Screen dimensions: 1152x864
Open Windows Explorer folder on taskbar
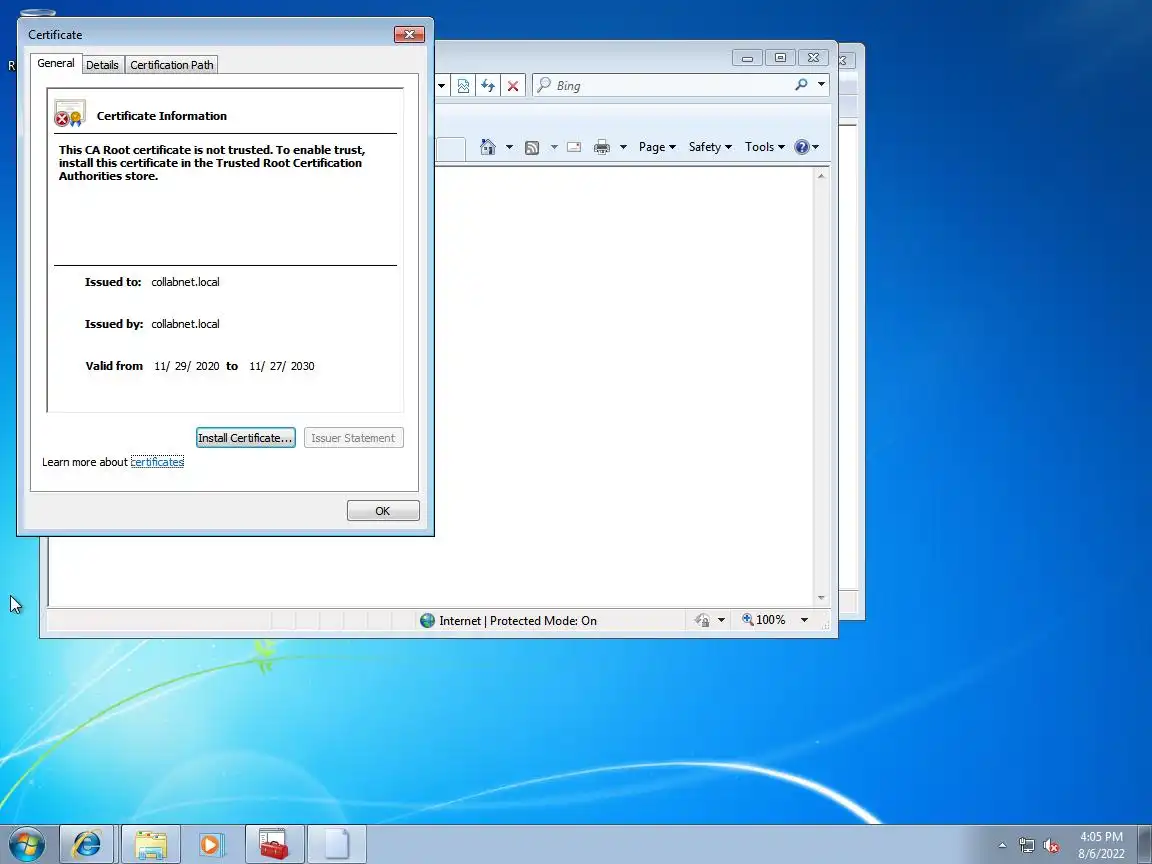(151, 844)
